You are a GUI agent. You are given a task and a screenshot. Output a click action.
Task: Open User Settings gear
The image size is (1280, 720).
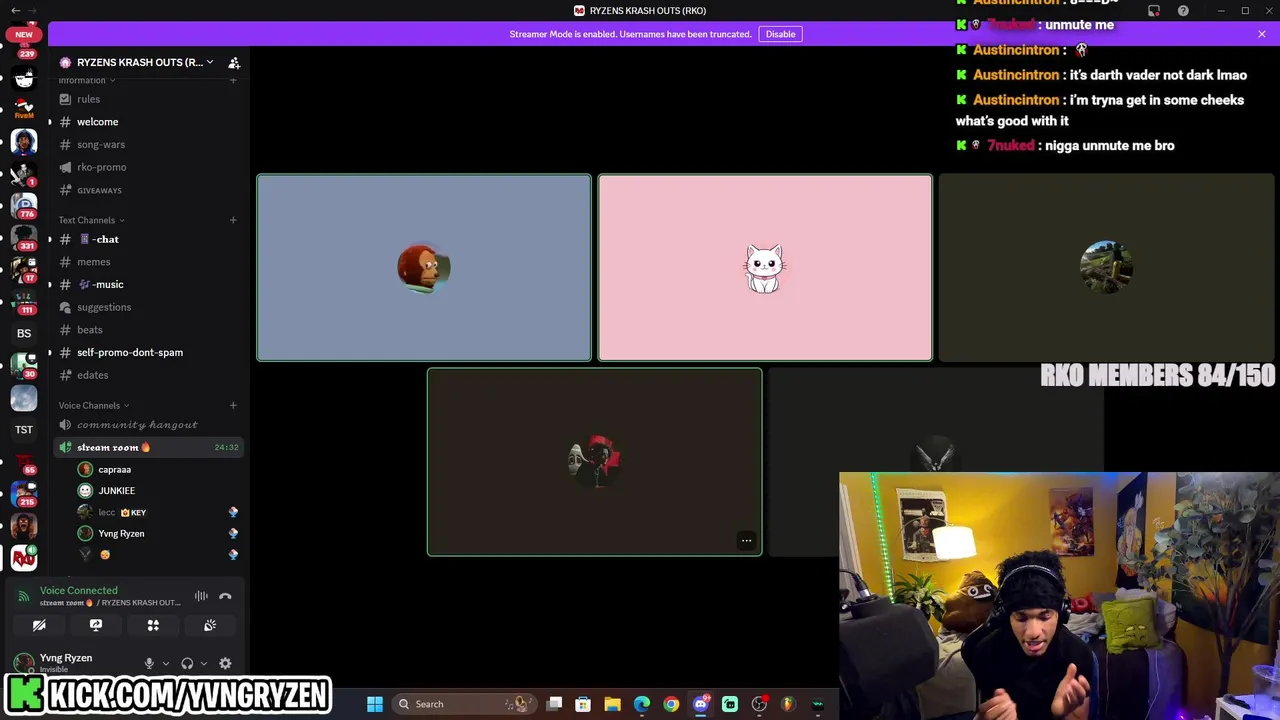pyautogui.click(x=225, y=663)
